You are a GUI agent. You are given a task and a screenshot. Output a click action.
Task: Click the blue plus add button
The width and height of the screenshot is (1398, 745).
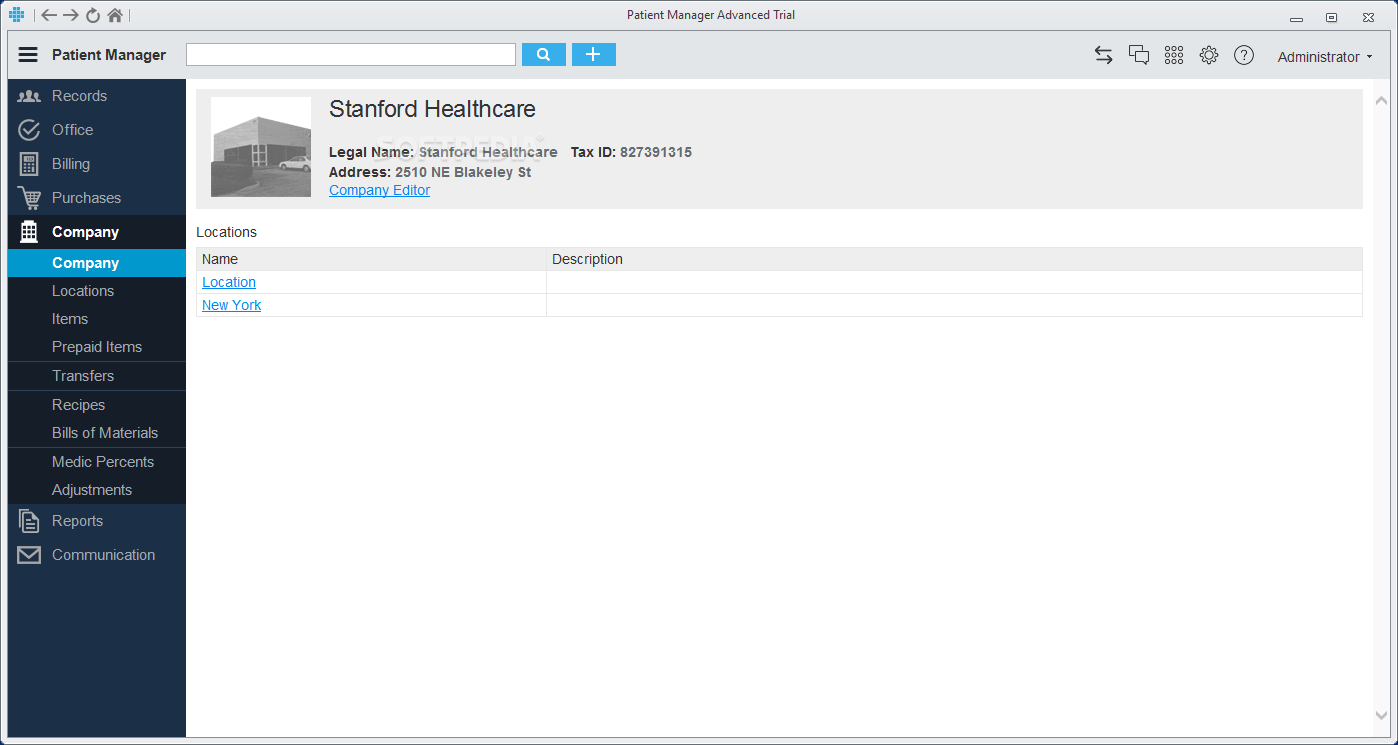594,55
